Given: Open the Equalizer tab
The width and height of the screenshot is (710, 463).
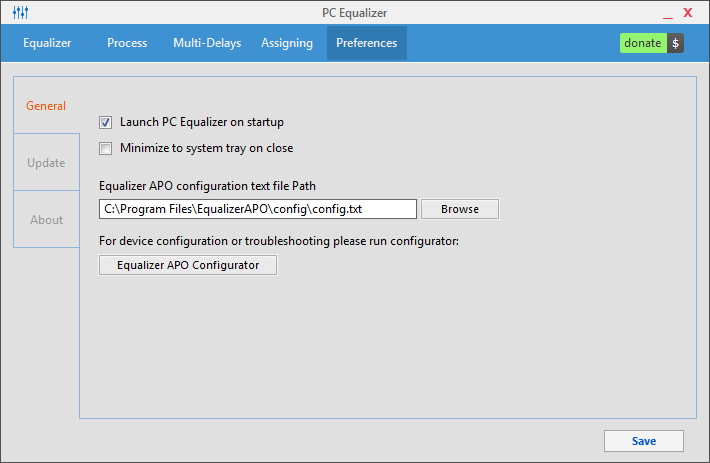Looking at the screenshot, I should tap(47, 43).
